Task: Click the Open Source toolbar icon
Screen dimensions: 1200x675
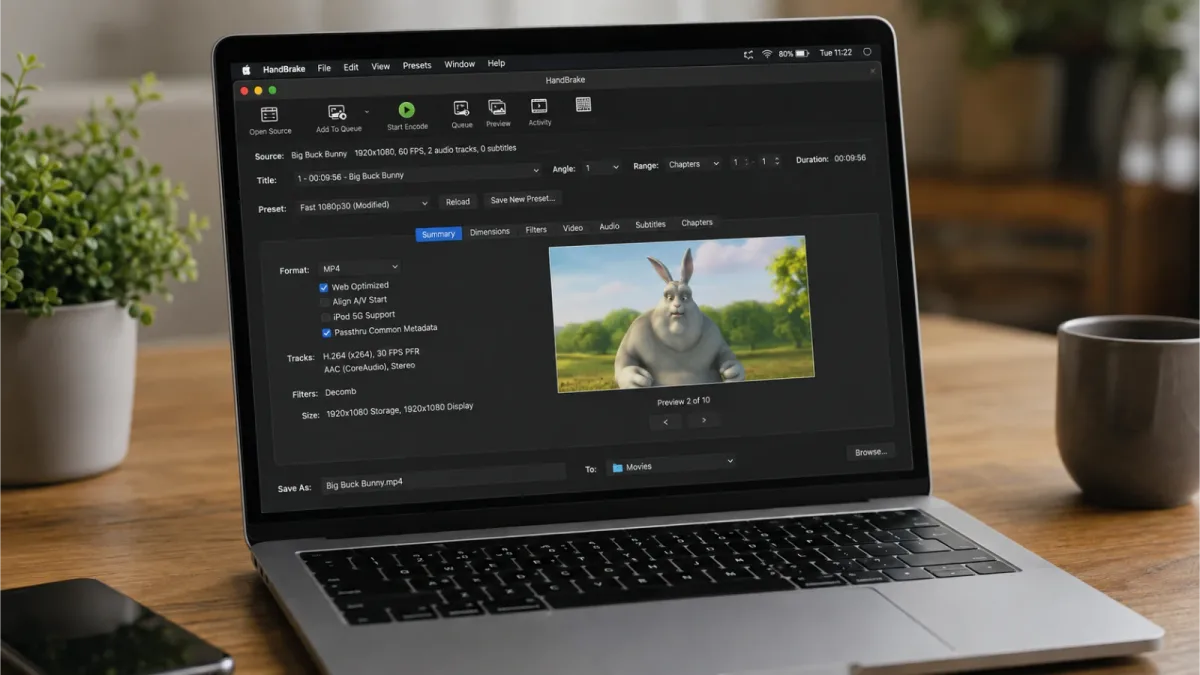Action: point(269,115)
